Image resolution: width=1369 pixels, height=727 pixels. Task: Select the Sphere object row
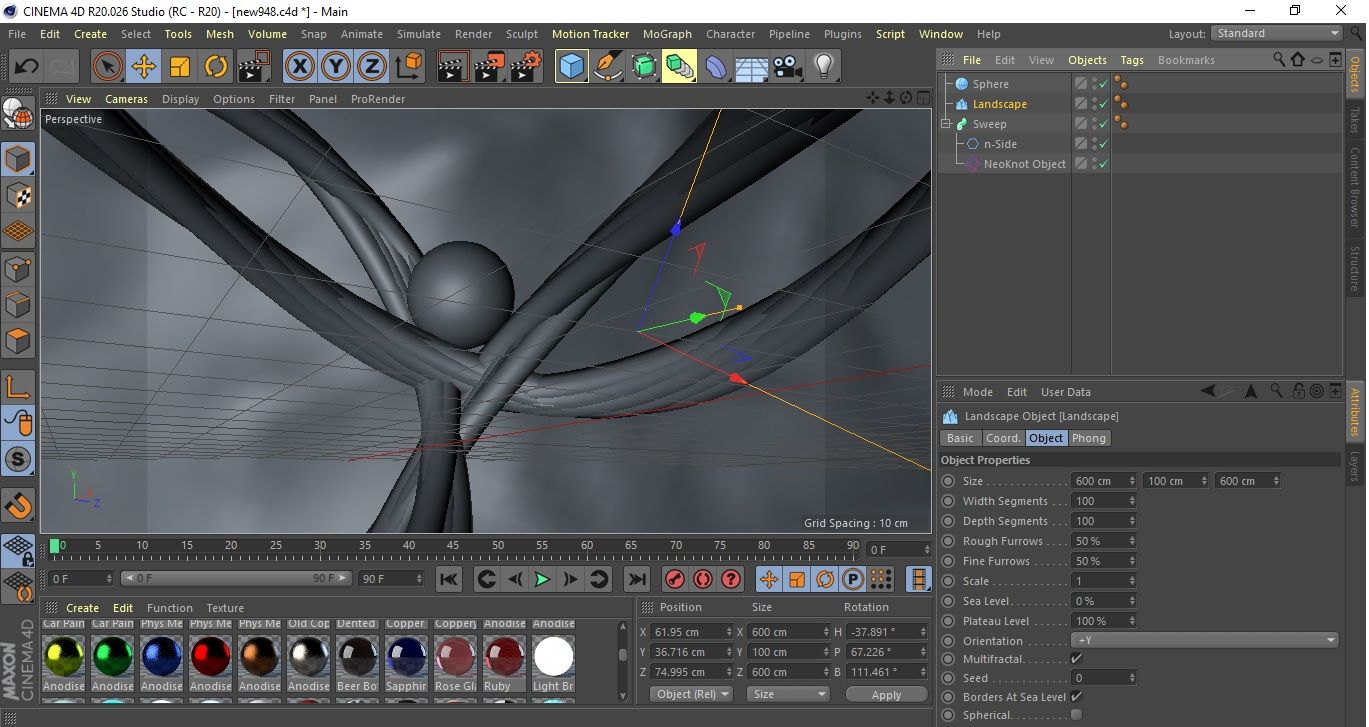pos(990,84)
